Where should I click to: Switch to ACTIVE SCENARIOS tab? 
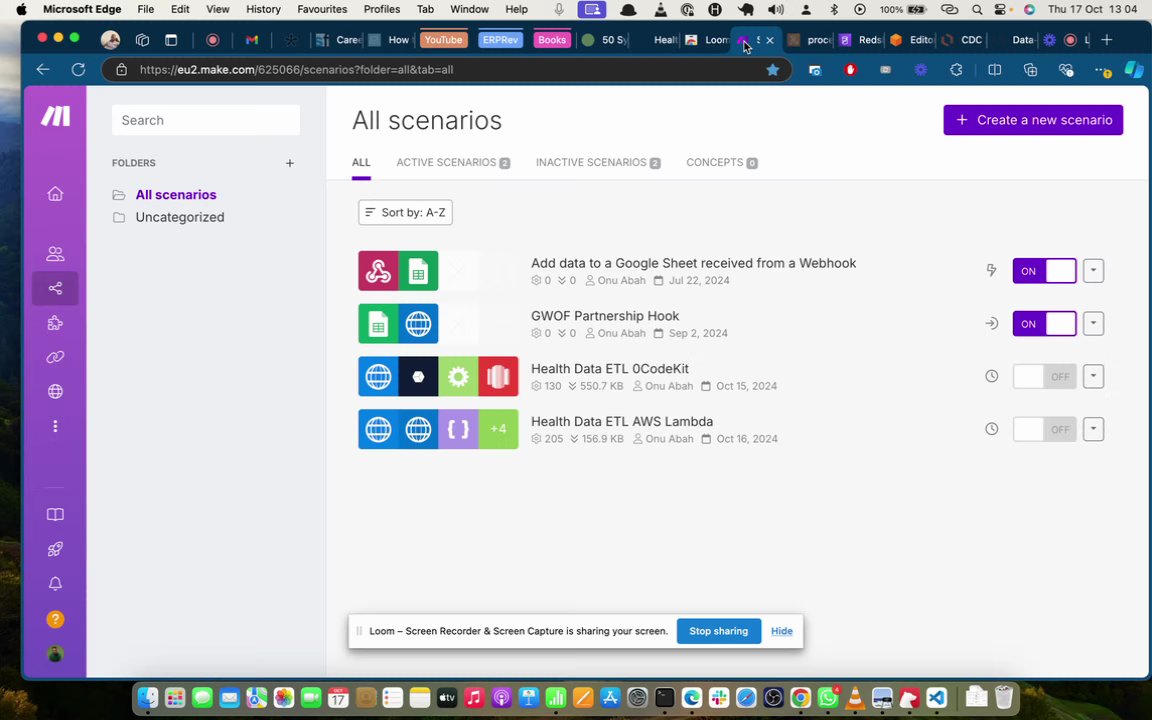(453, 162)
